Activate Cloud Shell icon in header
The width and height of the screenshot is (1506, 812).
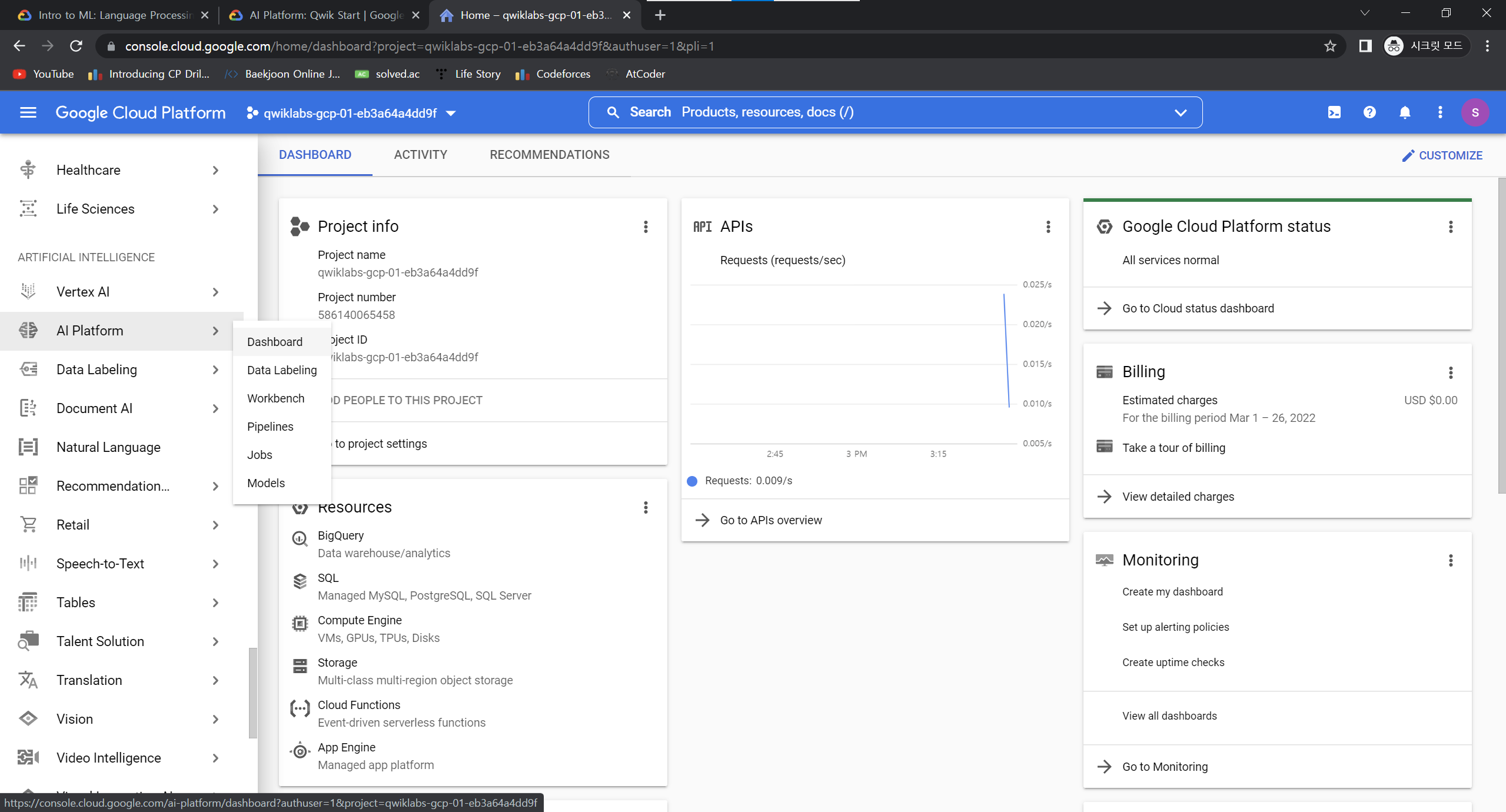click(x=1334, y=112)
